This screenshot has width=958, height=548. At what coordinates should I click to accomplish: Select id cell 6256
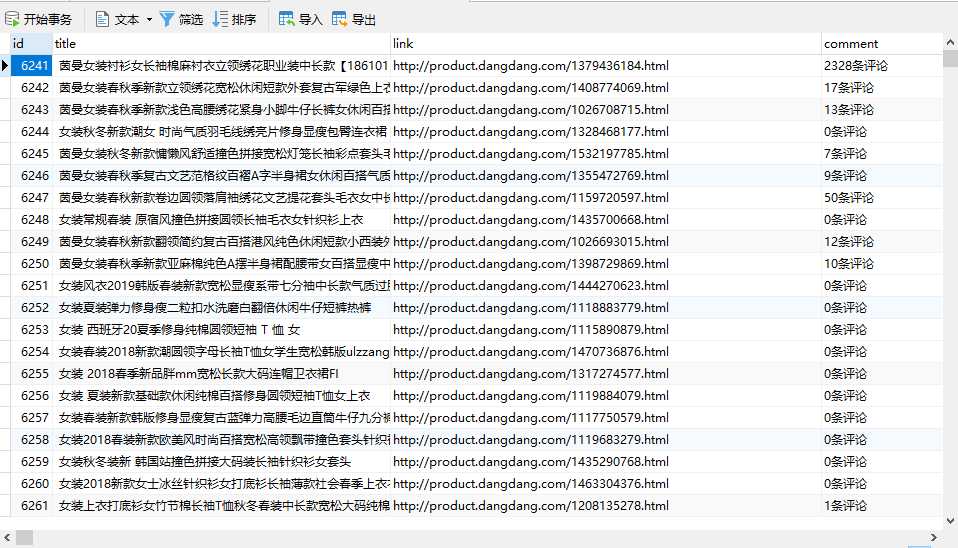[31, 395]
